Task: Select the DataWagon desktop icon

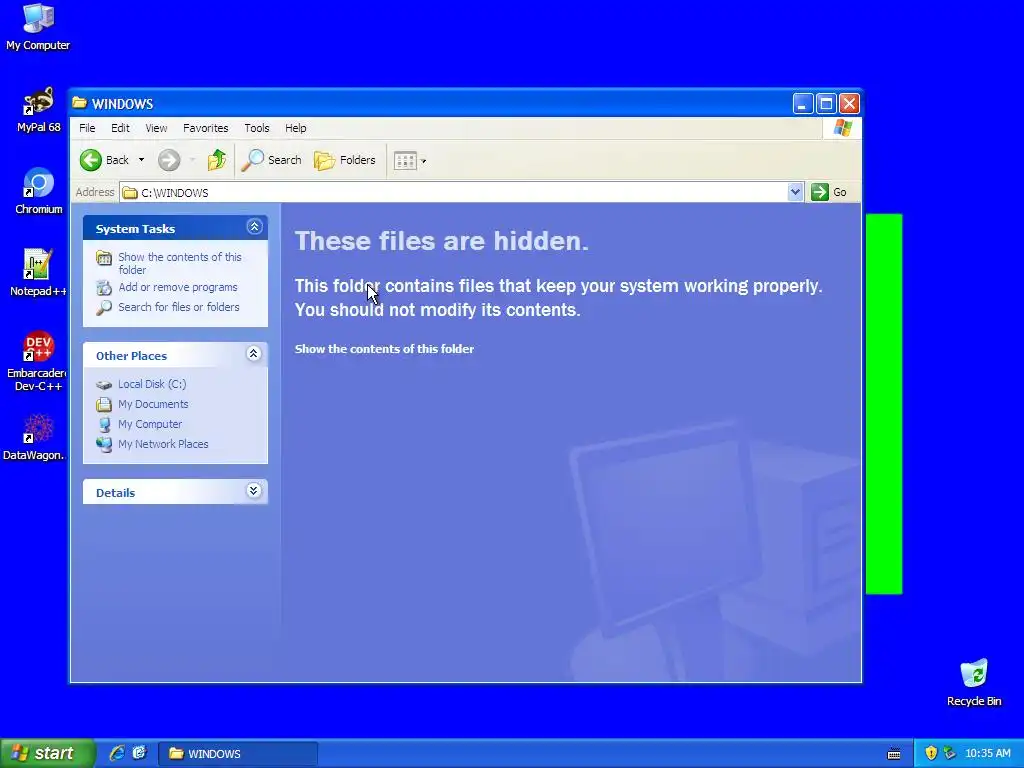Action: [37, 438]
